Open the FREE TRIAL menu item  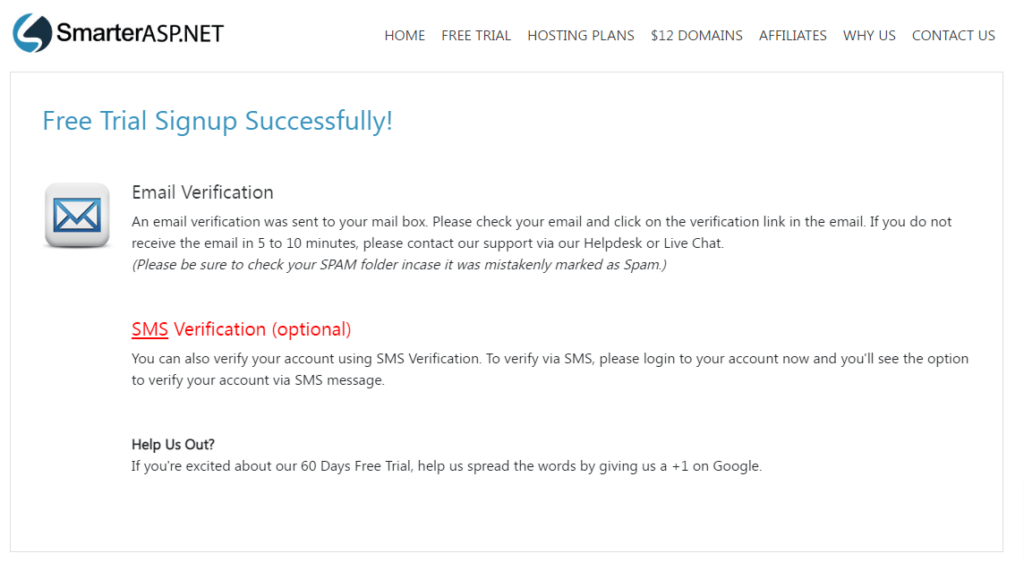click(x=476, y=35)
